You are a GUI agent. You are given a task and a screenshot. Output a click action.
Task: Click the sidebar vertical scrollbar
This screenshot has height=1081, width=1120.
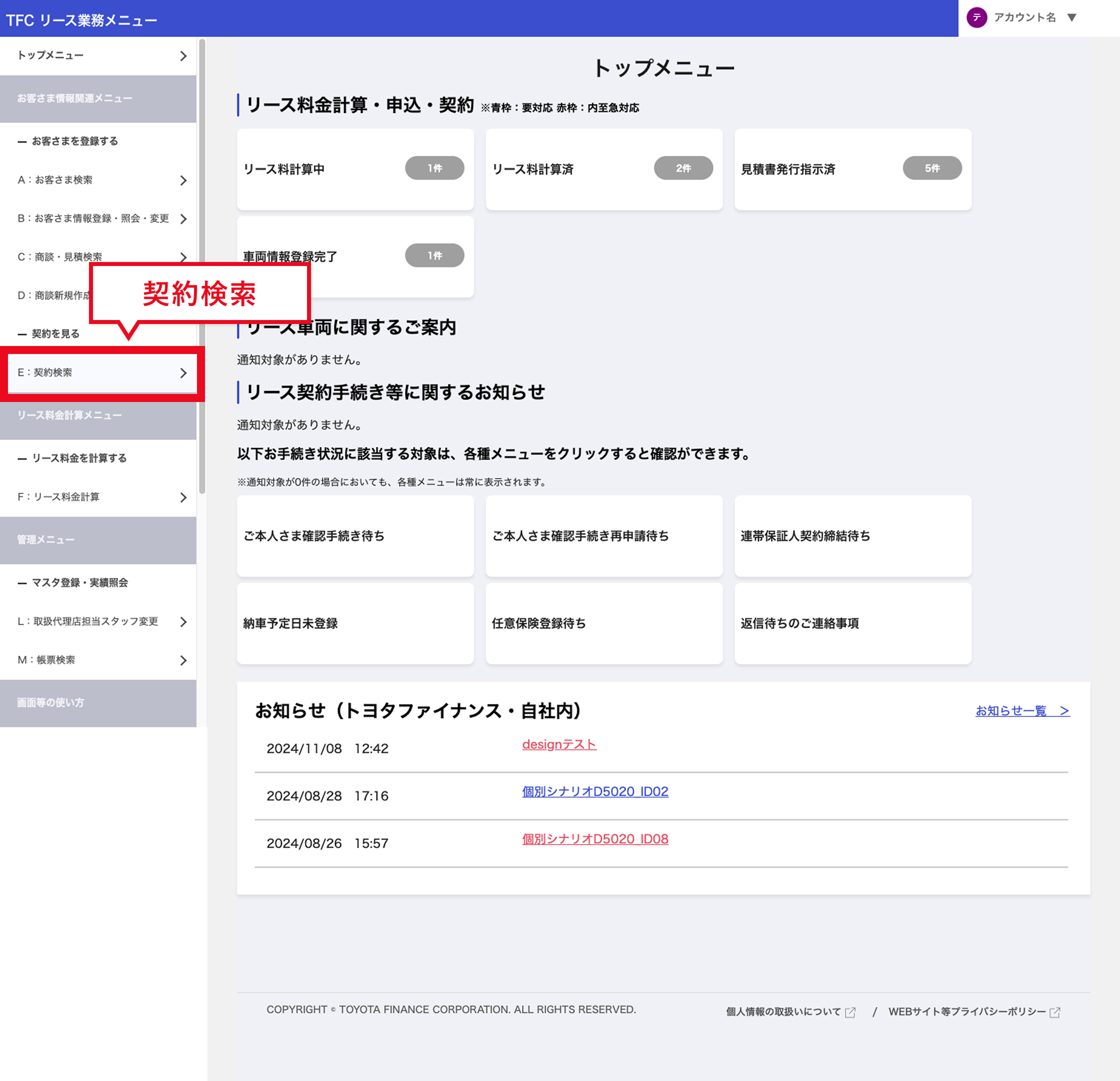[201, 266]
